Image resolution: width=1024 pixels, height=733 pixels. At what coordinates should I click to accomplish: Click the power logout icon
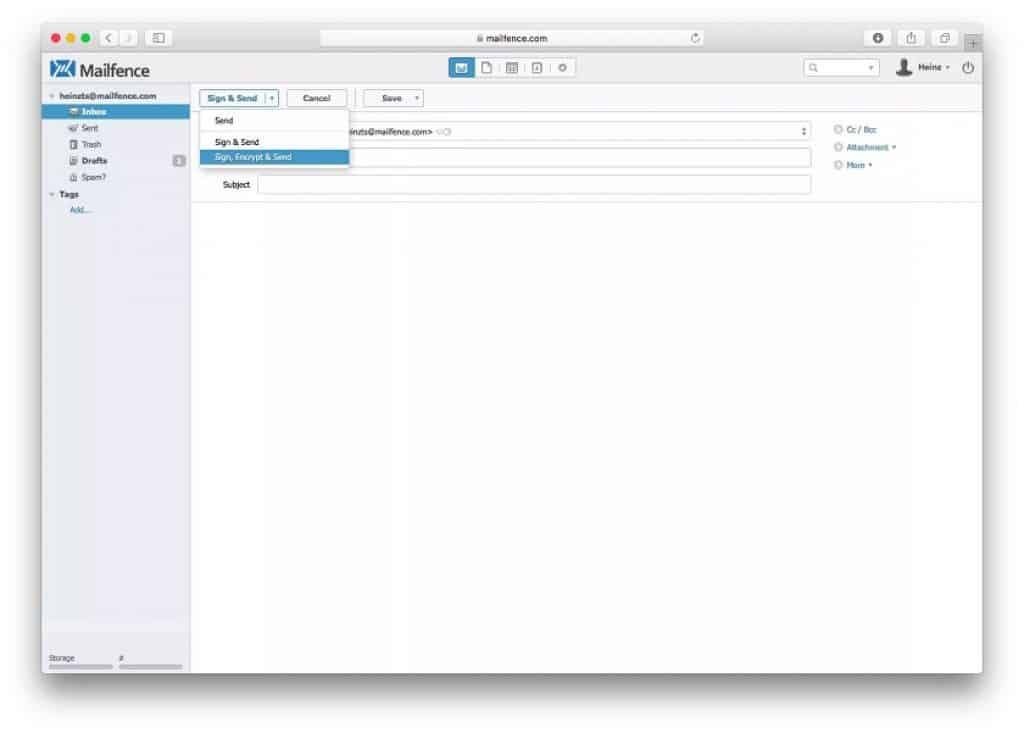coord(967,68)
